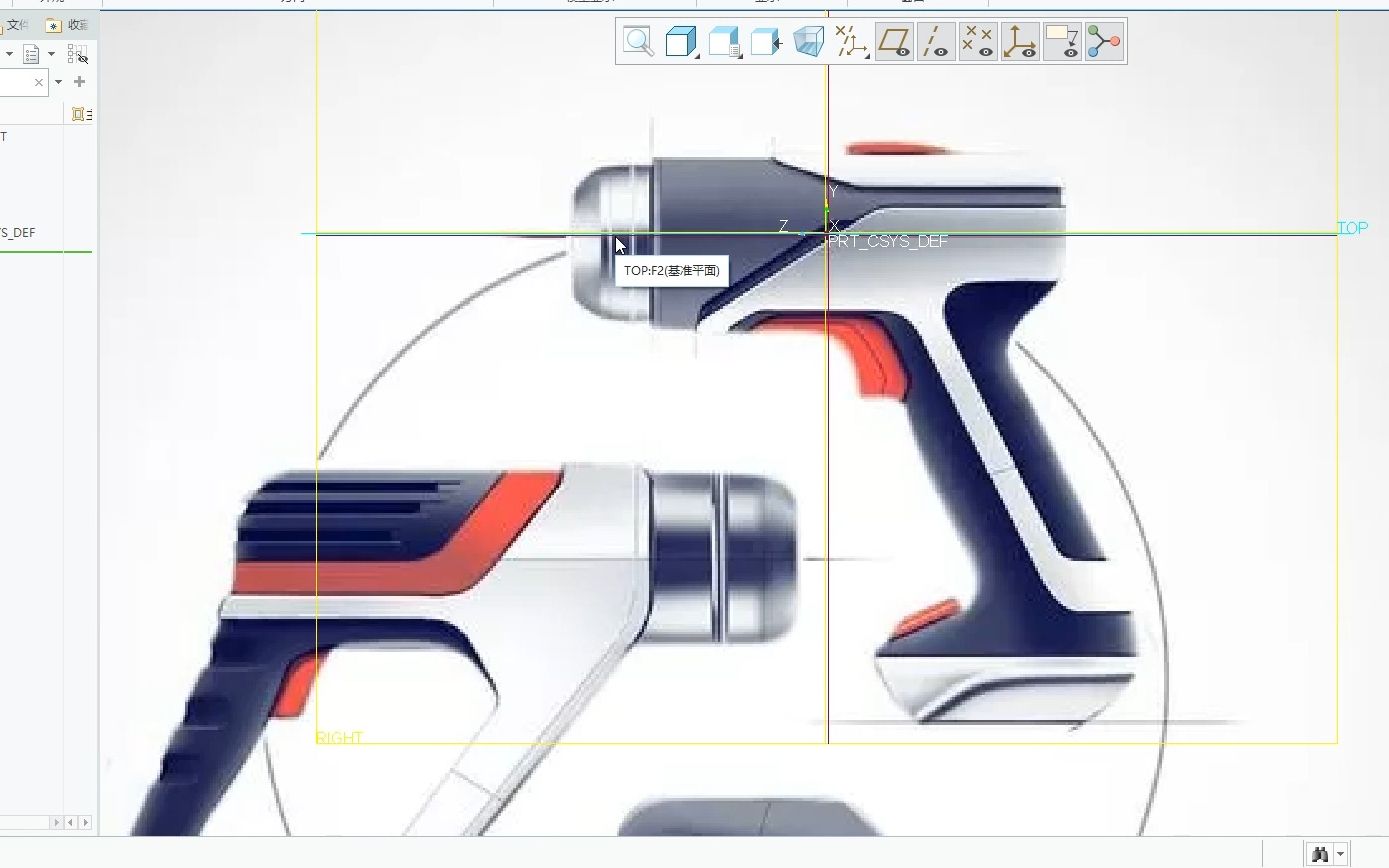Toggle annotation display
The width and height of the screenshot is (1389, 868).
(1062, 41)
